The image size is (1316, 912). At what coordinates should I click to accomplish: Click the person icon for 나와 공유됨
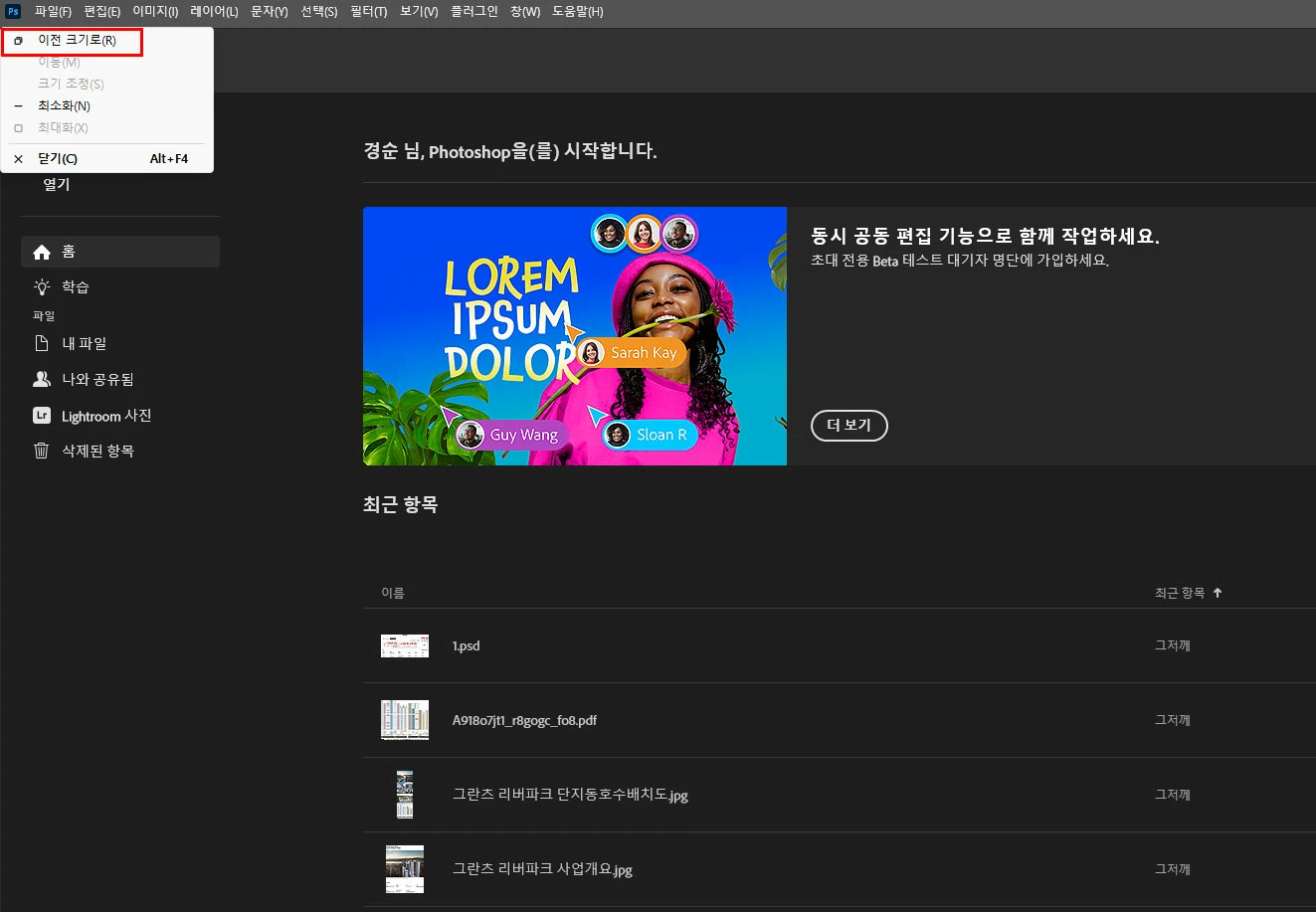pos(42,379)
